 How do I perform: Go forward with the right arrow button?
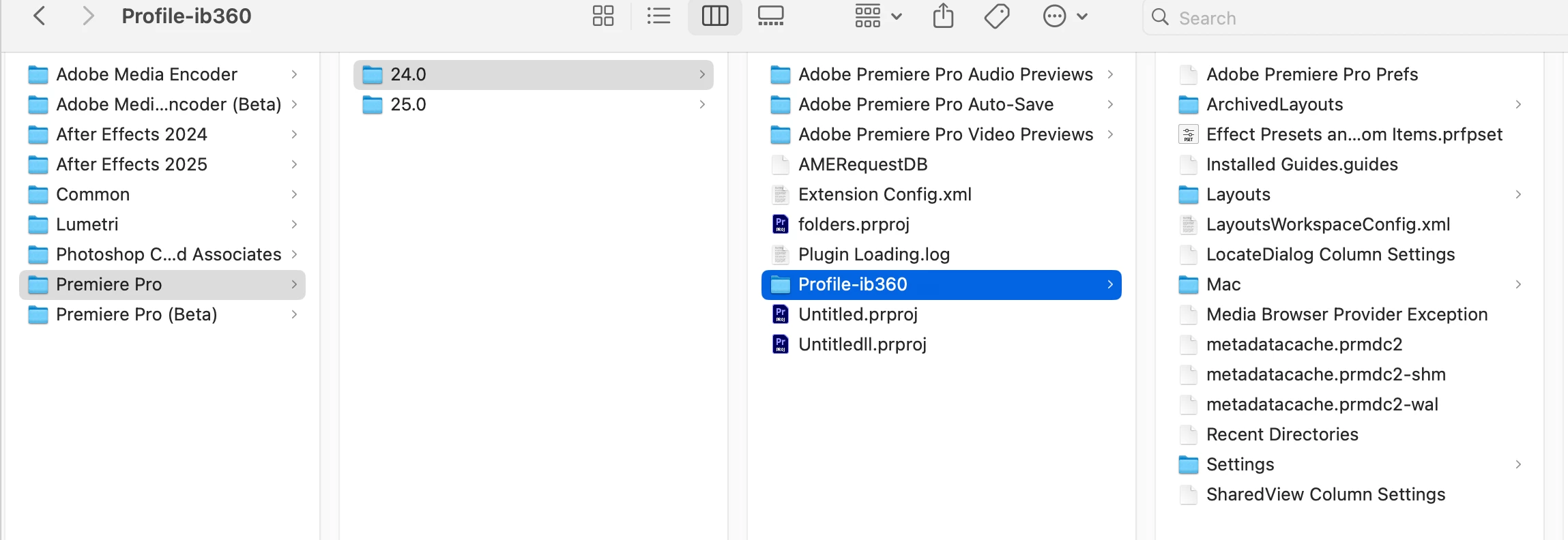[x=87, y=16]
